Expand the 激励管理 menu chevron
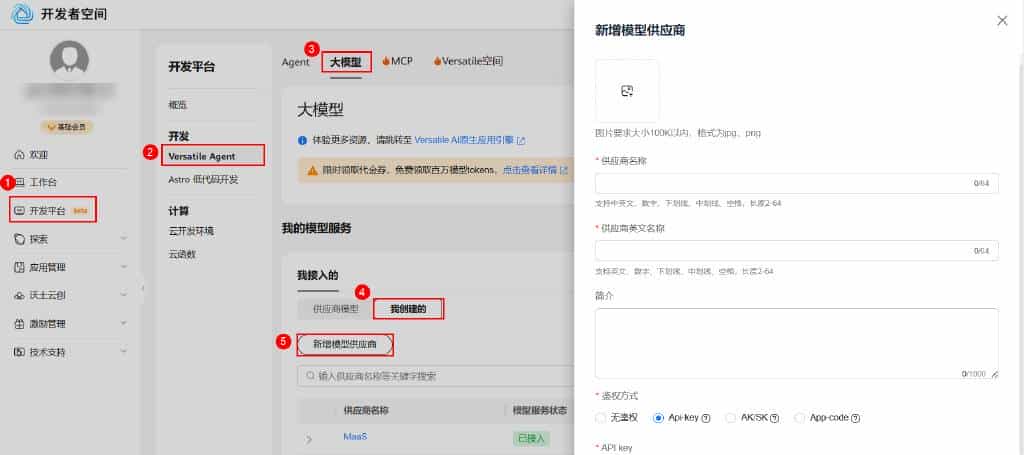 [x=124, y=324]
